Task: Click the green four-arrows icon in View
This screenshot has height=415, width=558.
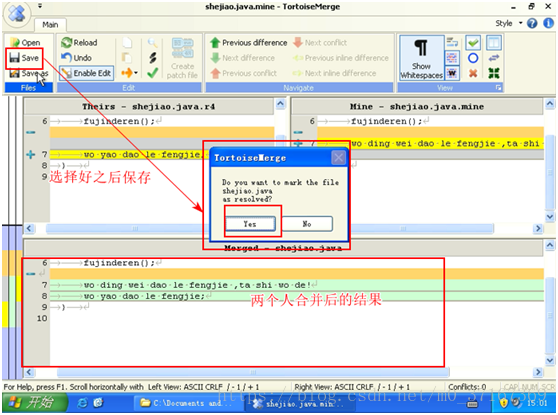Action: (494, 73)
